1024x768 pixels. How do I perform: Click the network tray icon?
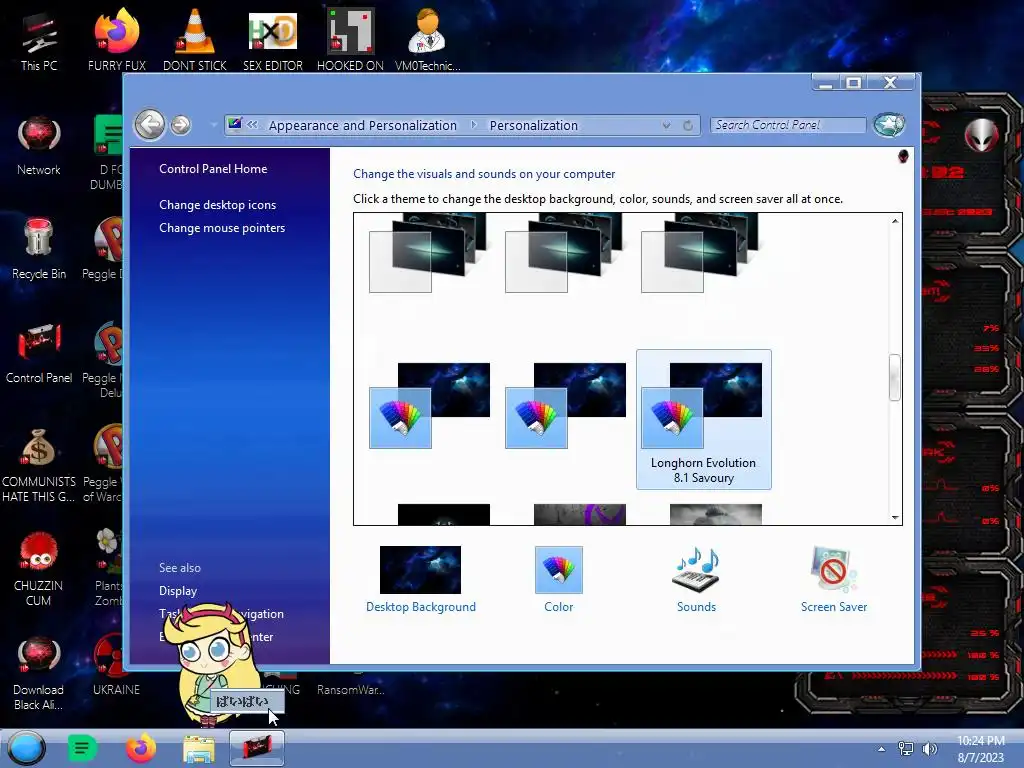(906, 749)
